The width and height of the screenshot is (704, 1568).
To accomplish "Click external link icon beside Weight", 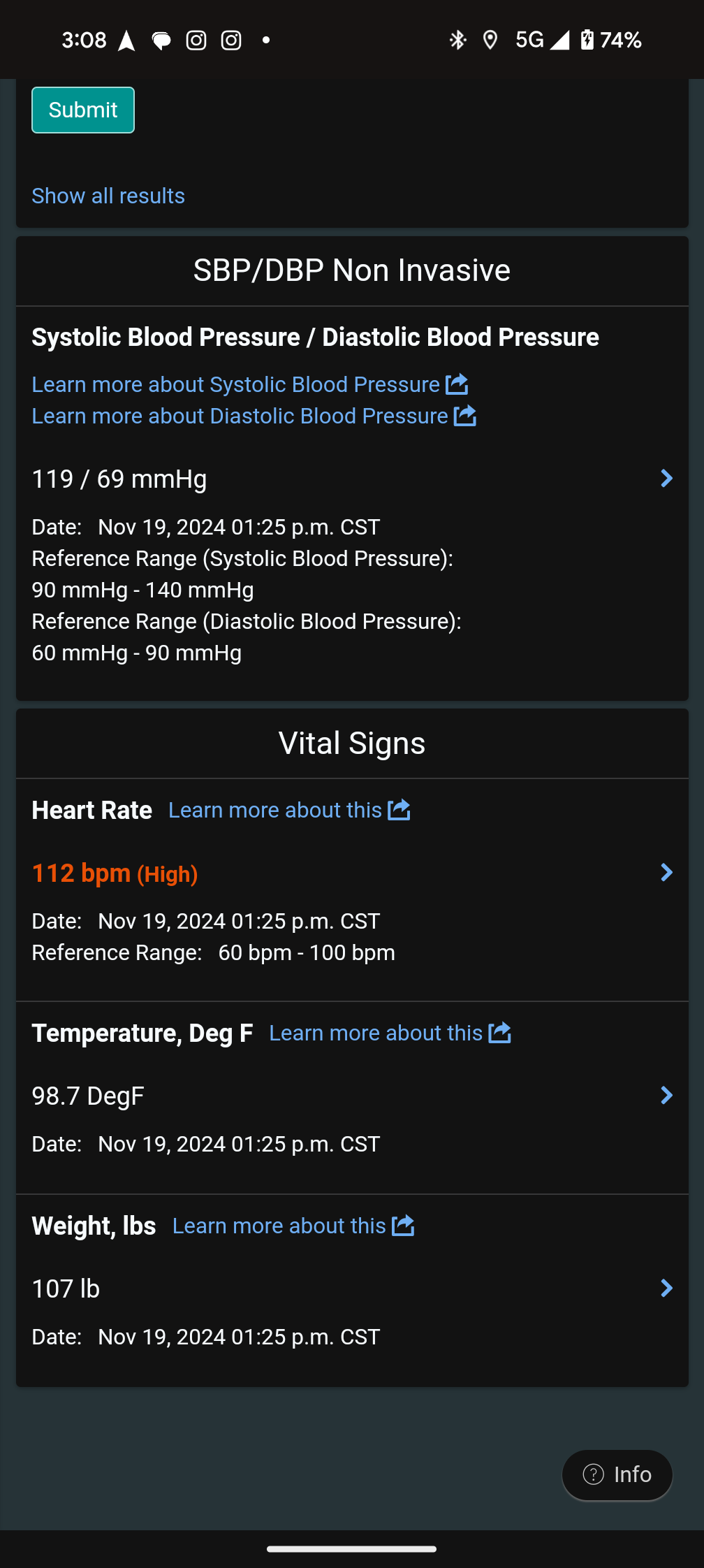I will (403, 1226).
